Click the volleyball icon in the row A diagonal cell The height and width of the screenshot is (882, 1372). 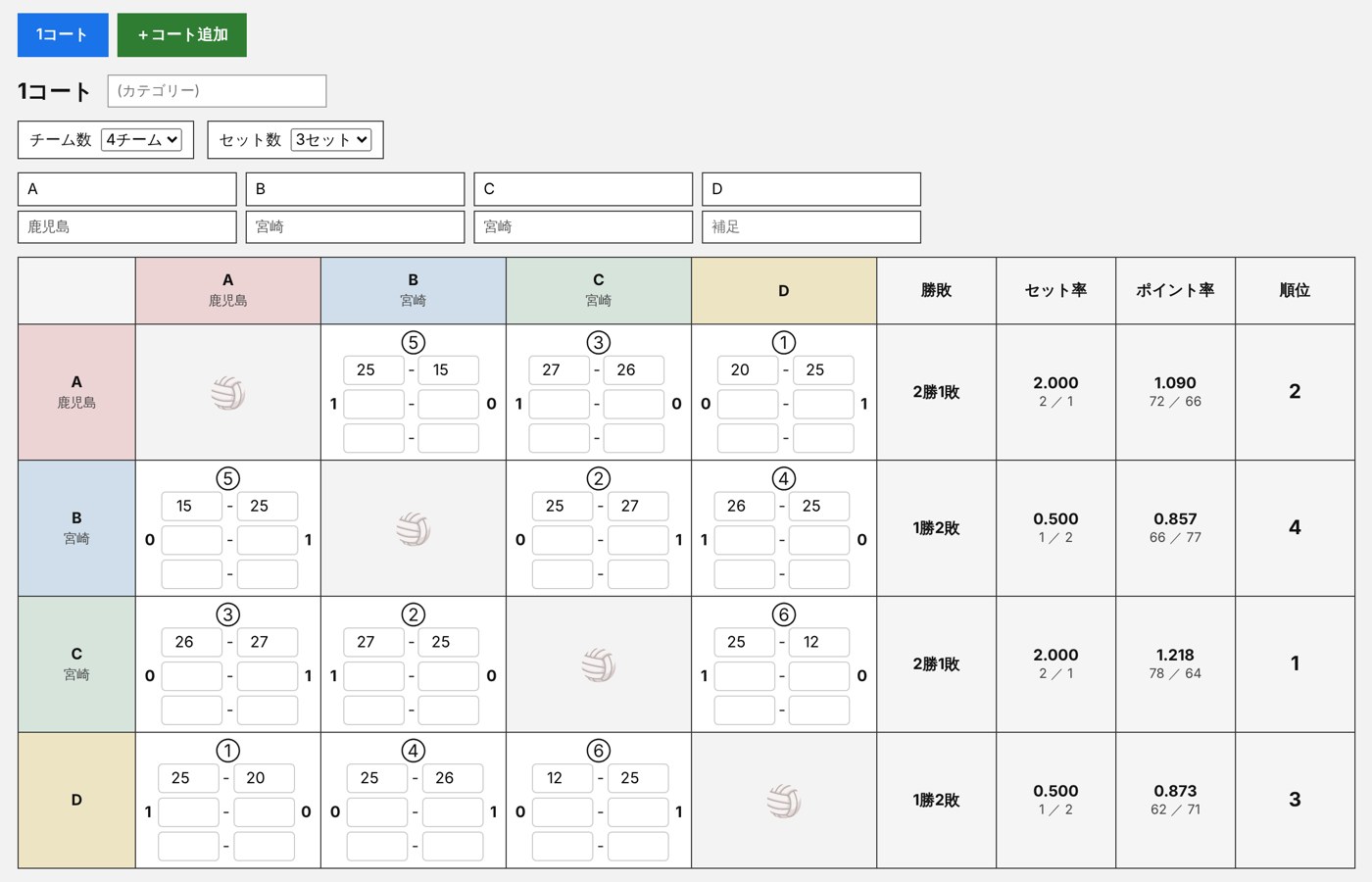tap(228, 393)
